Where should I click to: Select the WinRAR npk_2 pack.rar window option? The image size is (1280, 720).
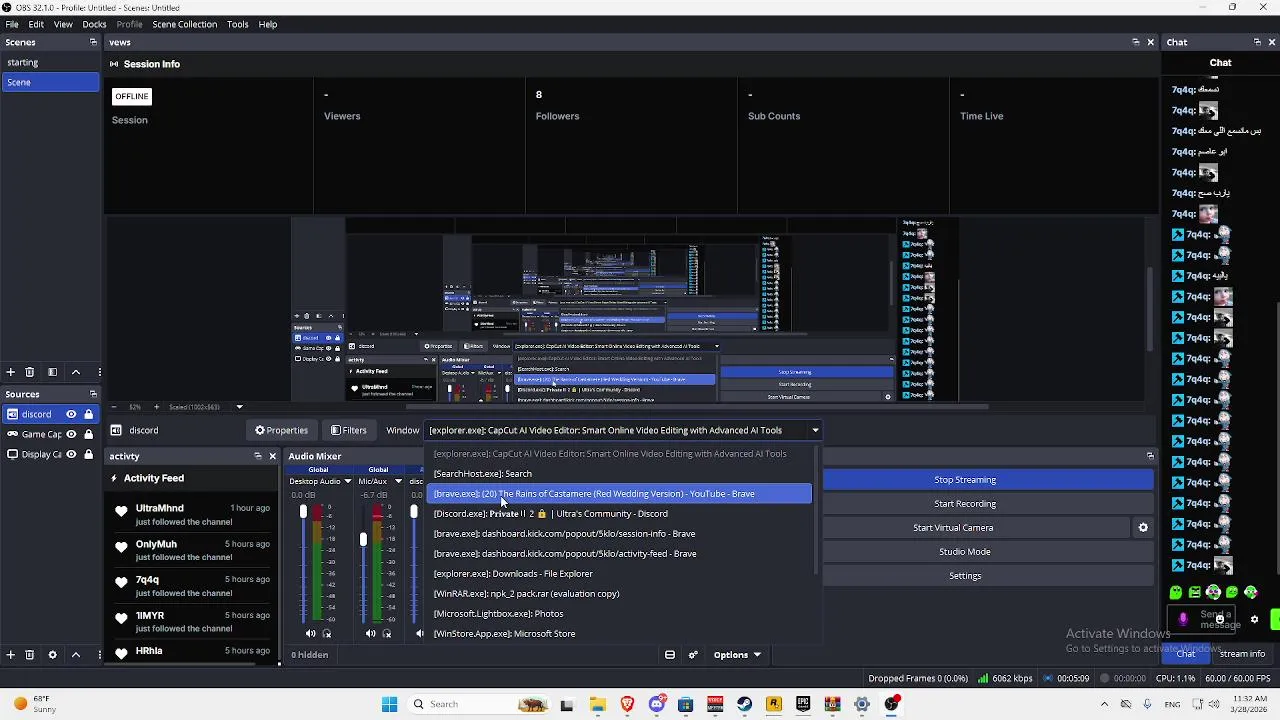(620, 594)
